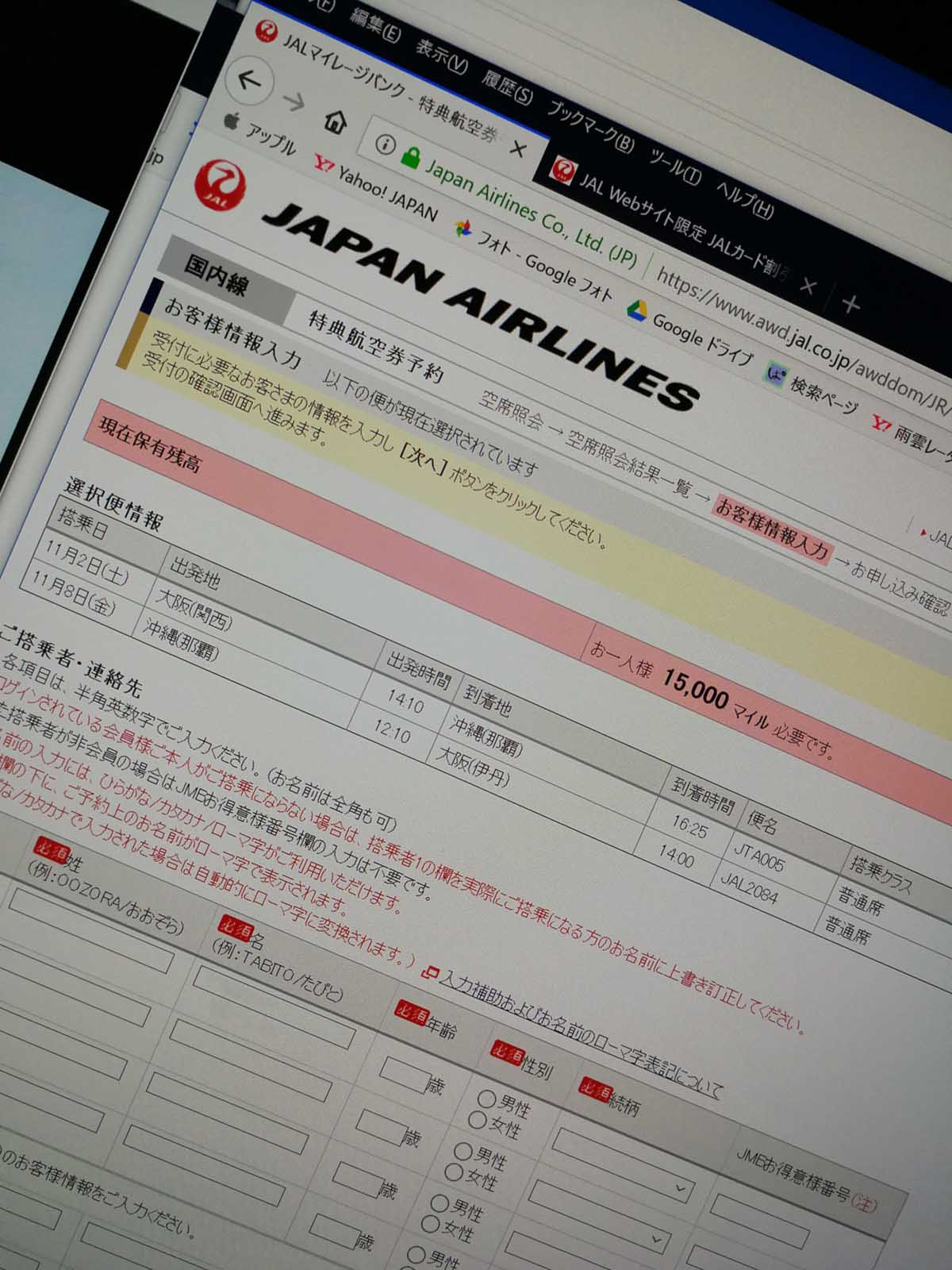Screen dimensions: 952x1270
Task: Click the first passenger 名 input field
Action: (x=274, y=1009)
